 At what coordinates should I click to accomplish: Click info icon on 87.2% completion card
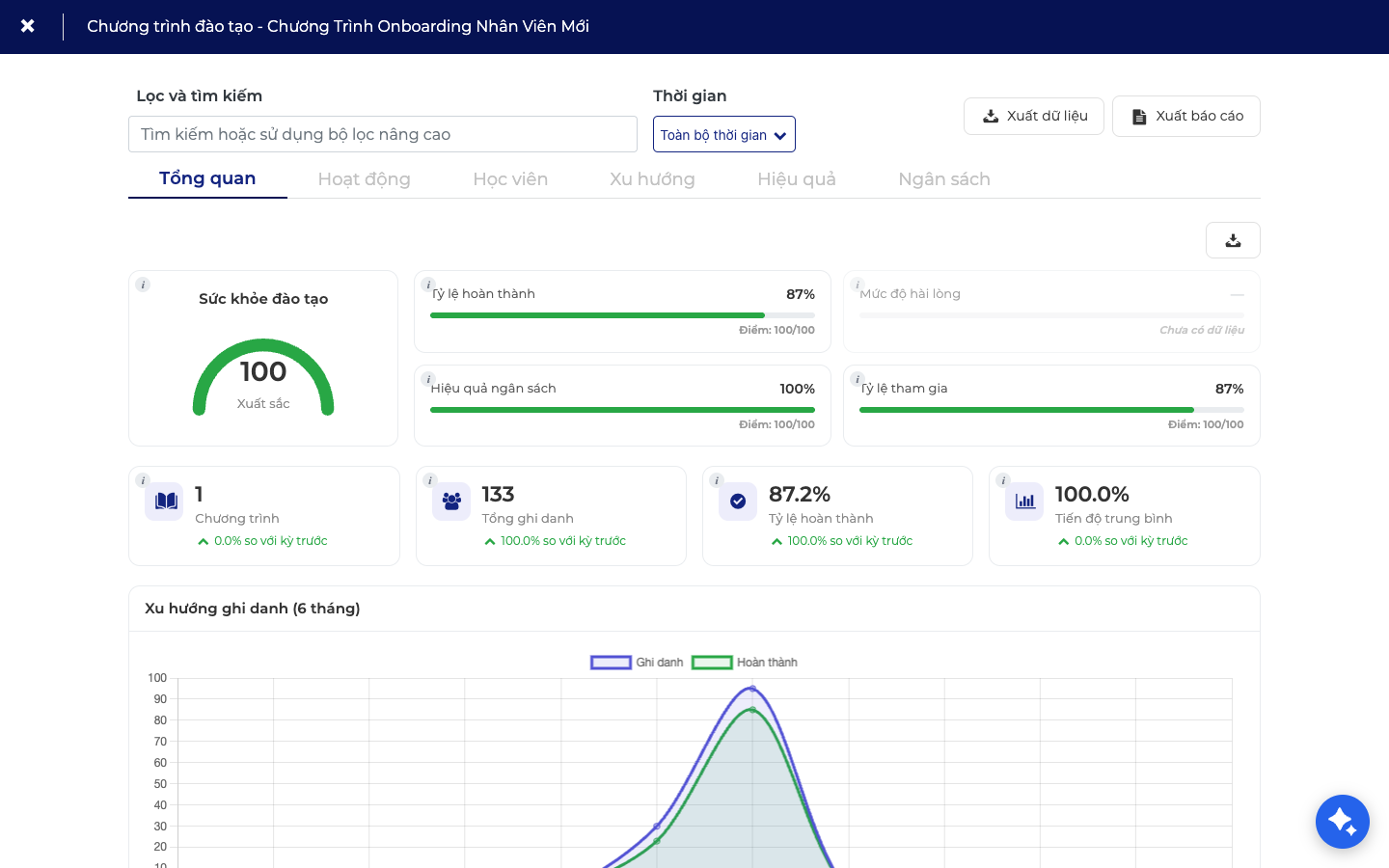tap(717, 480)
